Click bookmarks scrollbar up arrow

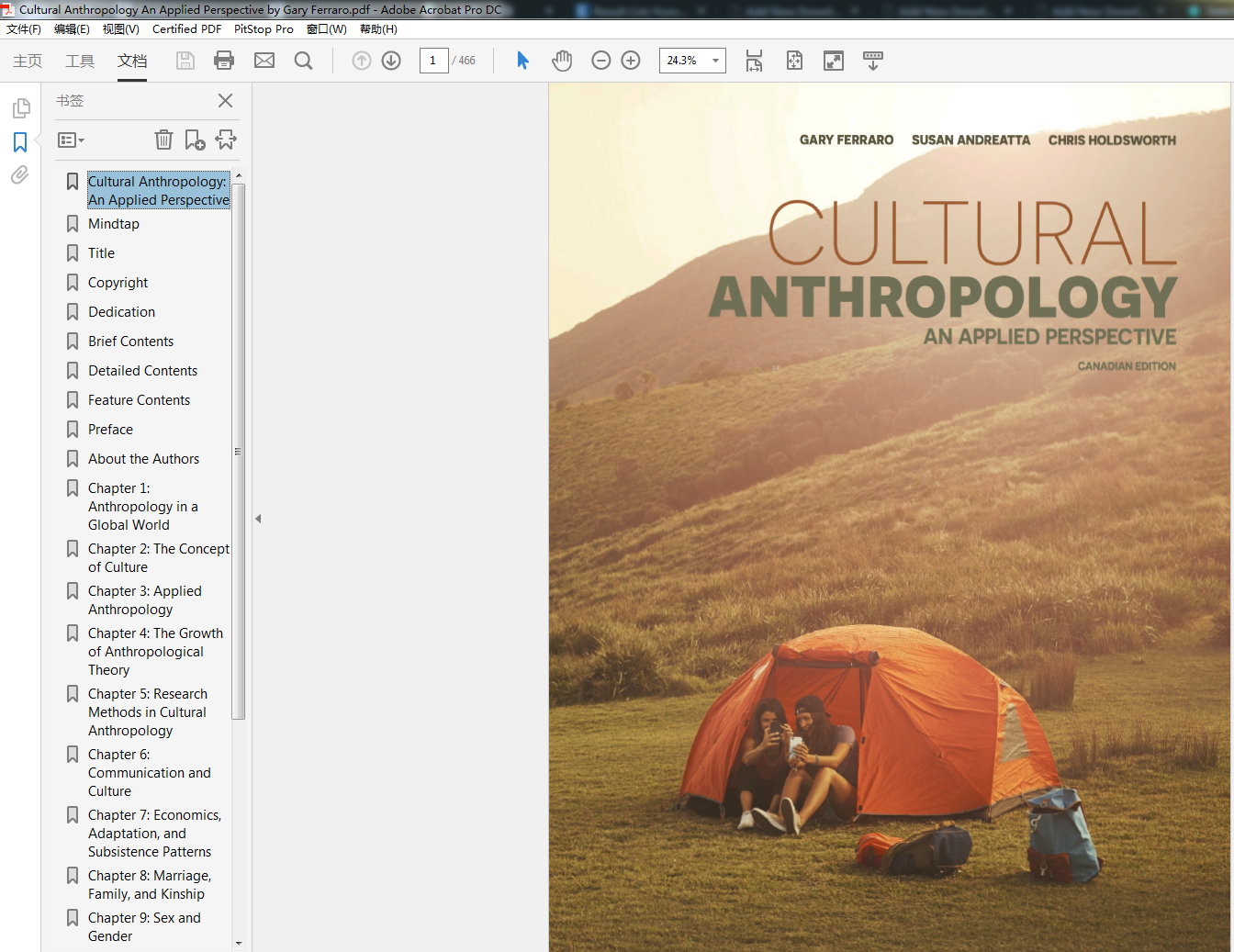click(x=239, y=175)
